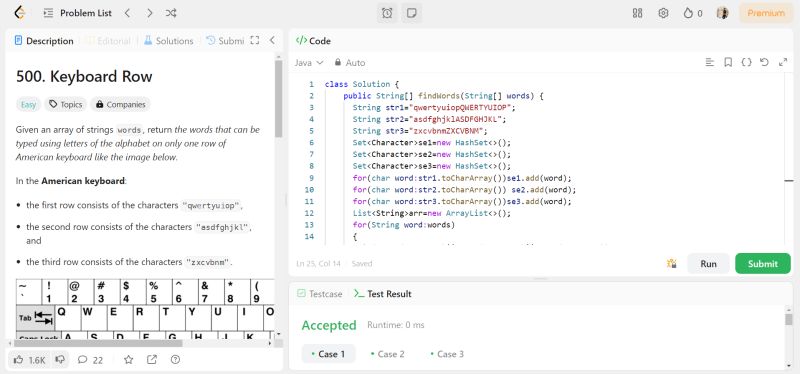Open settings gear icon in header
Screen dimensions: 800x374
tap(663, 13)
